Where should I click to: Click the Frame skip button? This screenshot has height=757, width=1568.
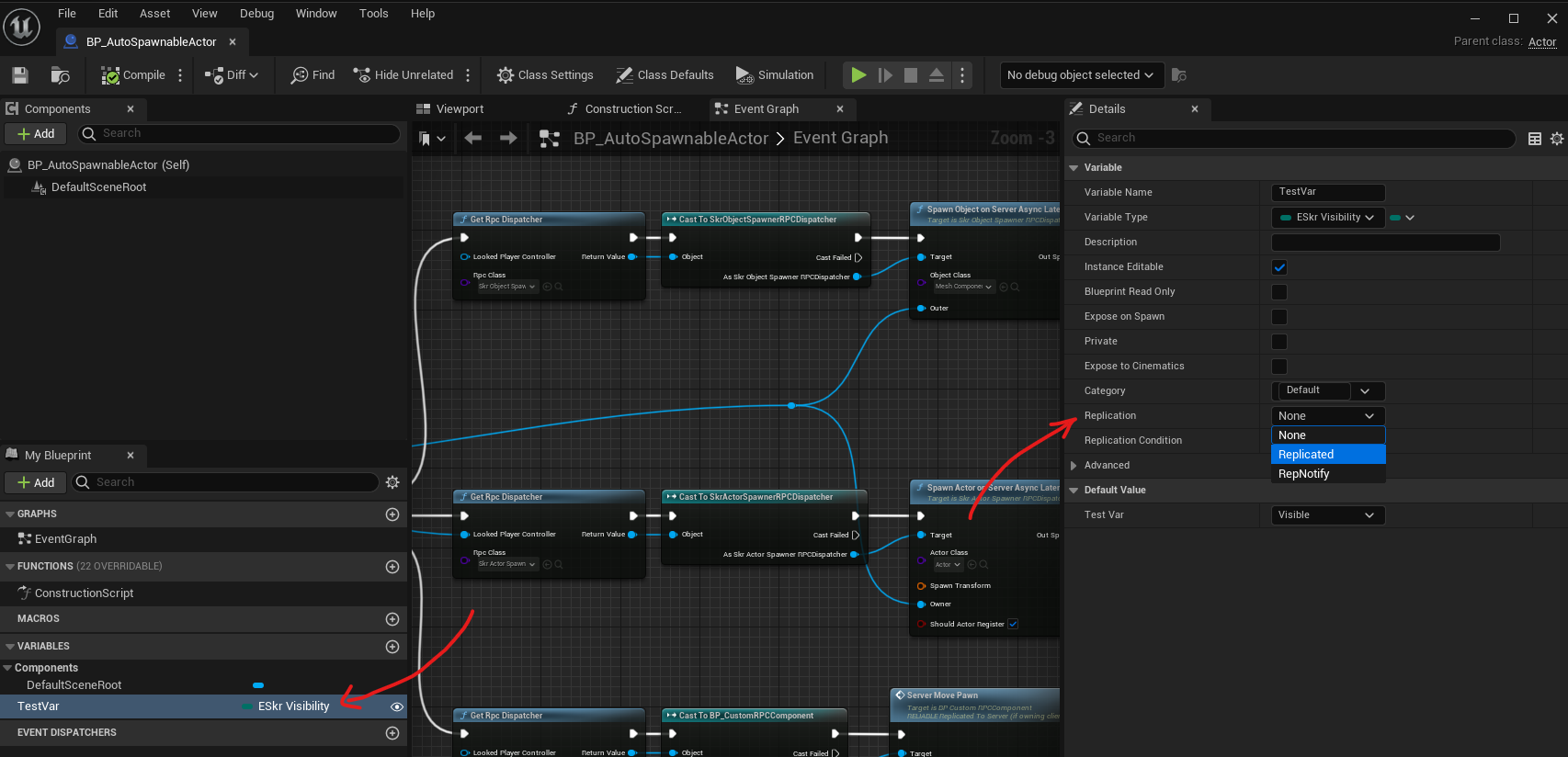coord(885,75)
